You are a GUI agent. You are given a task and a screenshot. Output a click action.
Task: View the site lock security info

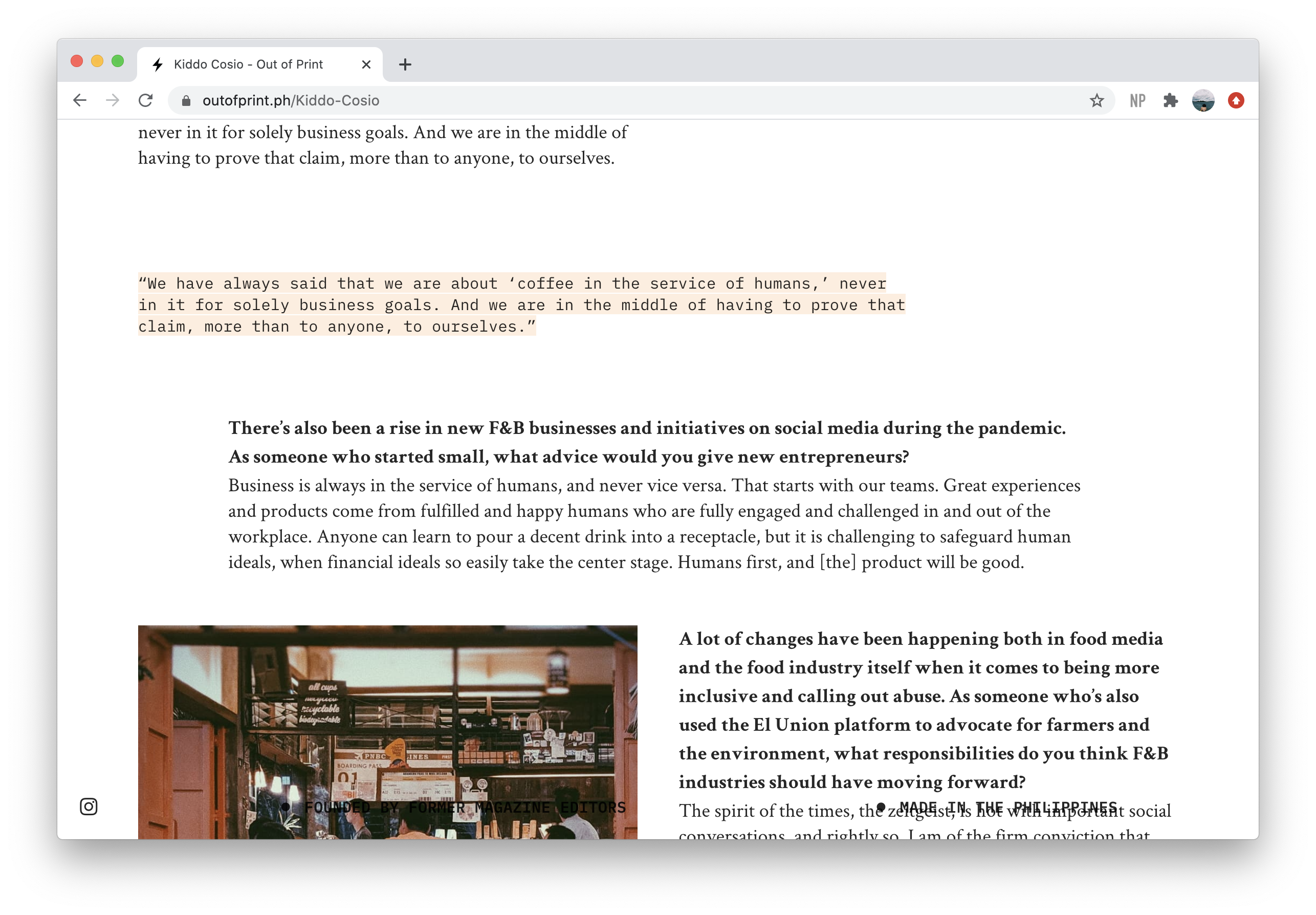pos(186,100)
